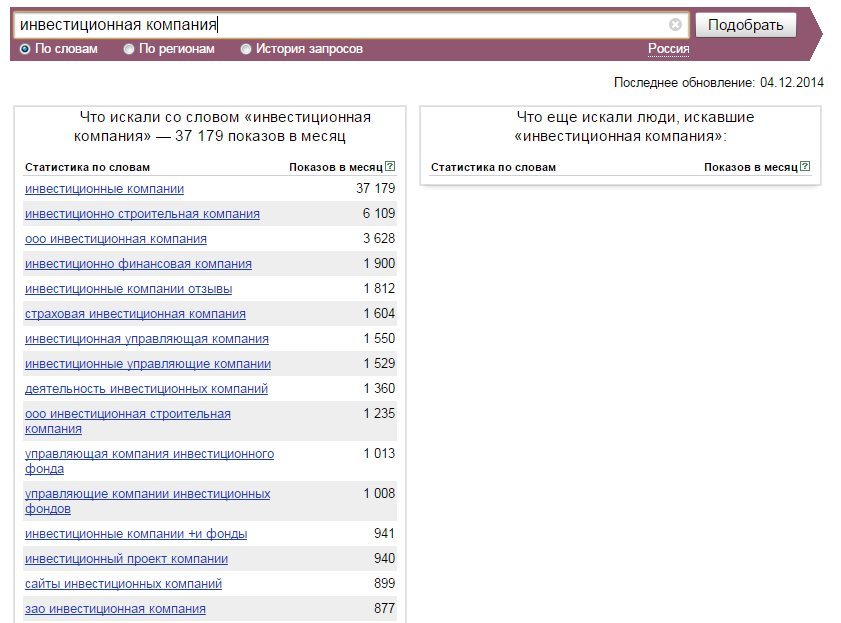Open link инвестиционные управляющие компании
Viewport: 841px width, 623px height.
pyautogui.click(x=148, y=364)
